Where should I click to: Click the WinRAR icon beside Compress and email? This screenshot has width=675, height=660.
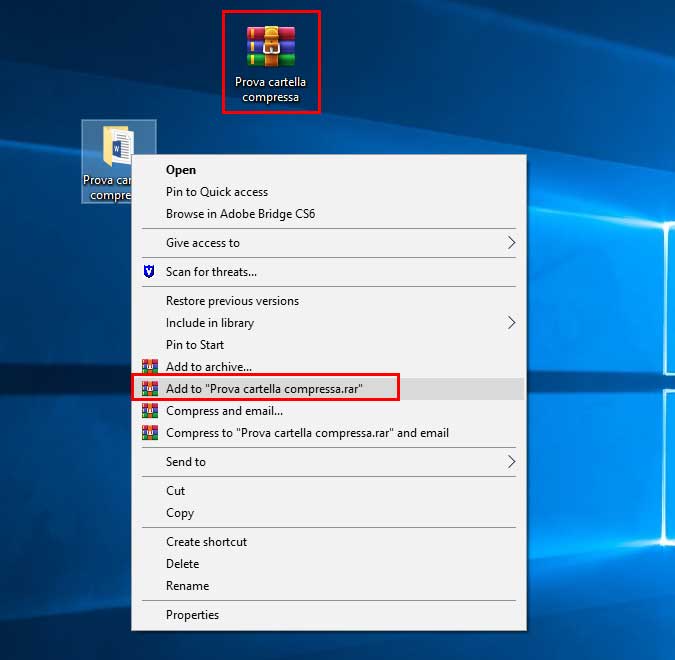tap(150, 410)
